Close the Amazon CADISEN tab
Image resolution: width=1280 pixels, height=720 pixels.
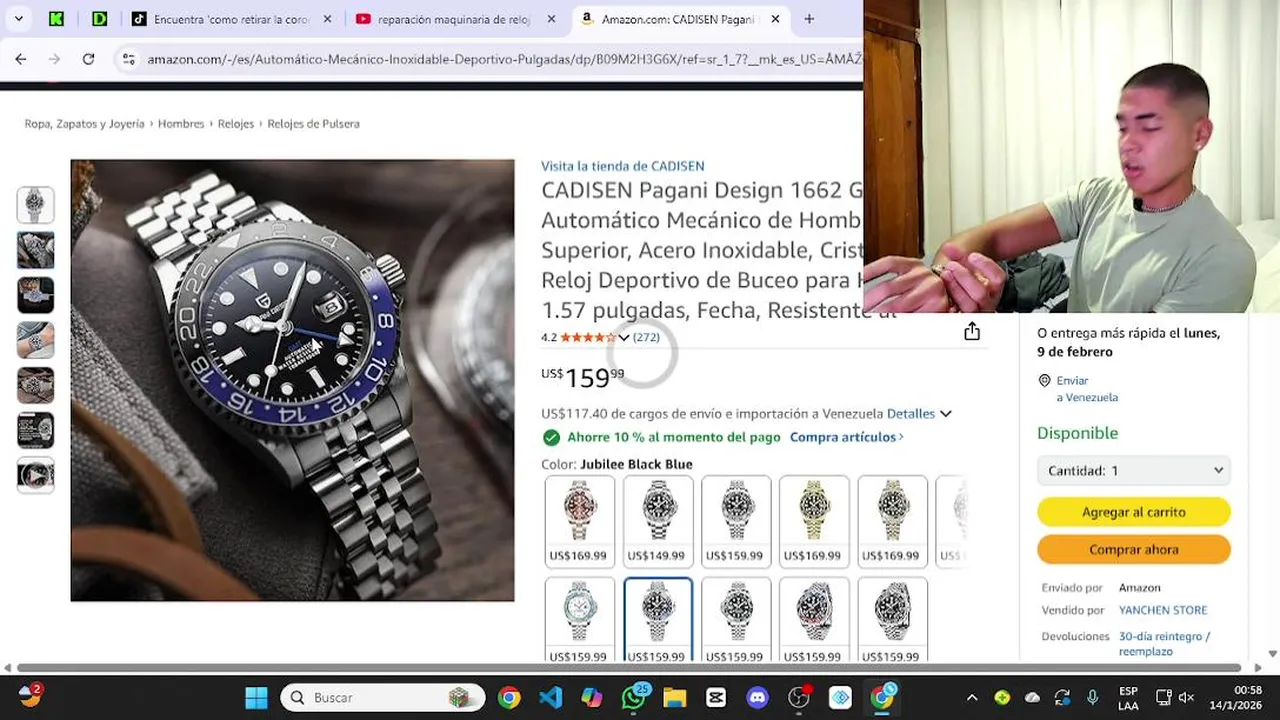click(x=777, y=19)
